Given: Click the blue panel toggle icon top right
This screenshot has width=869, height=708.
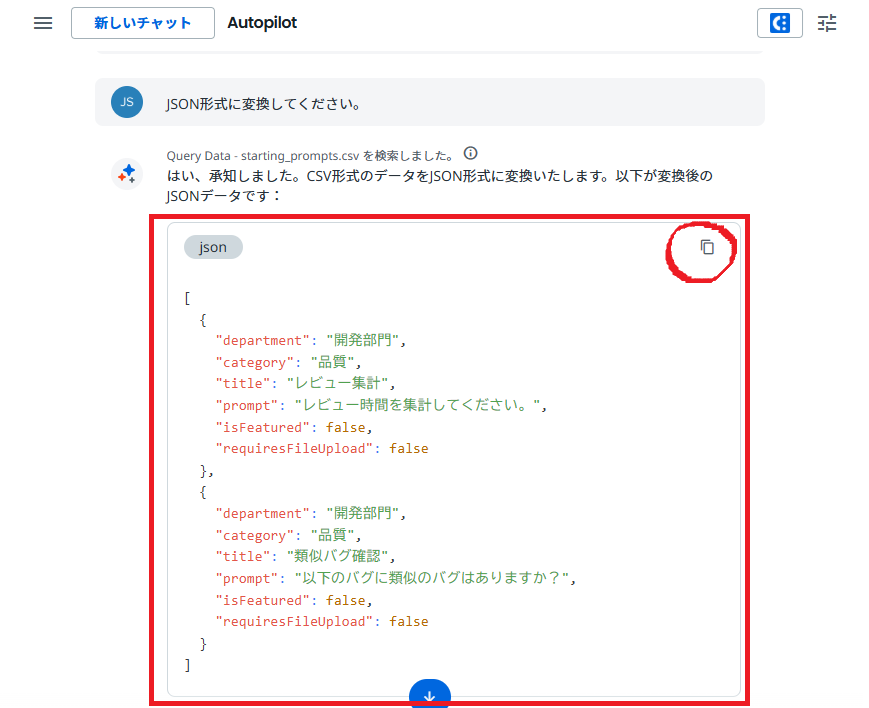Looking at the screenshot, I should point(779,23).
